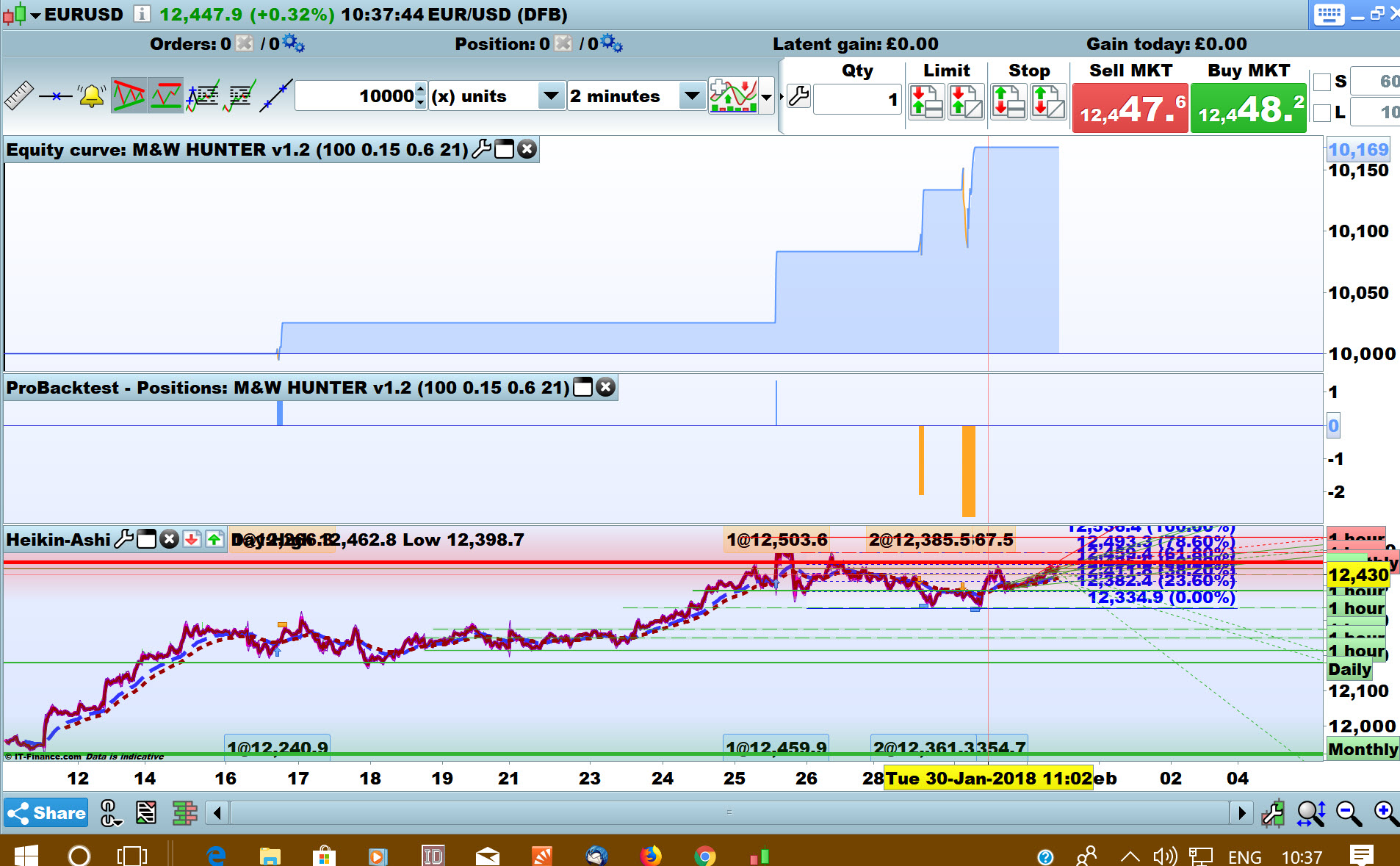Configure the Equity curve panel with its wrench
The image size is (1400, 866).
click(x=482, y=149)
